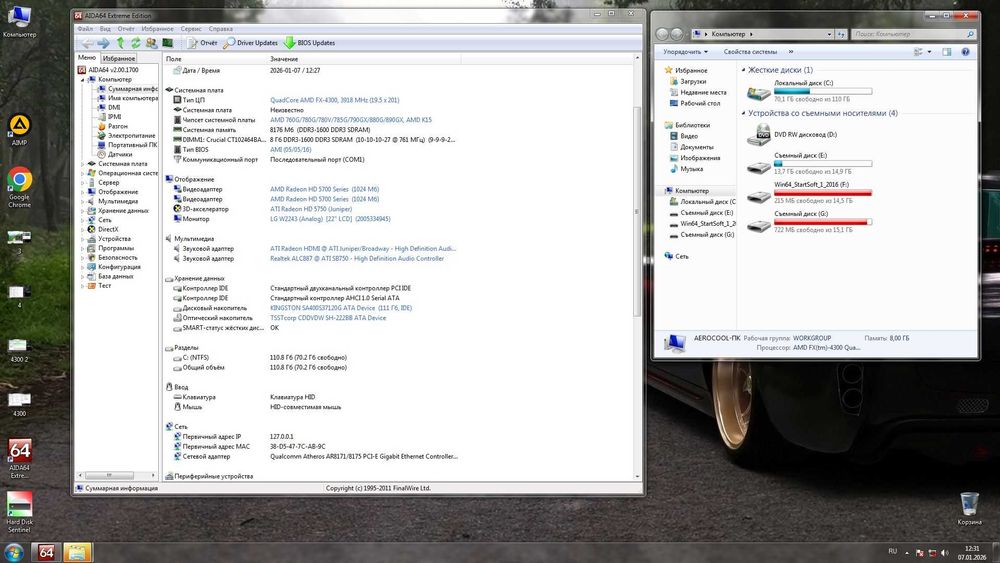Open Explorer help question mark icon
The height and width of the screenshot is (563, 1000).
[966, 52]
